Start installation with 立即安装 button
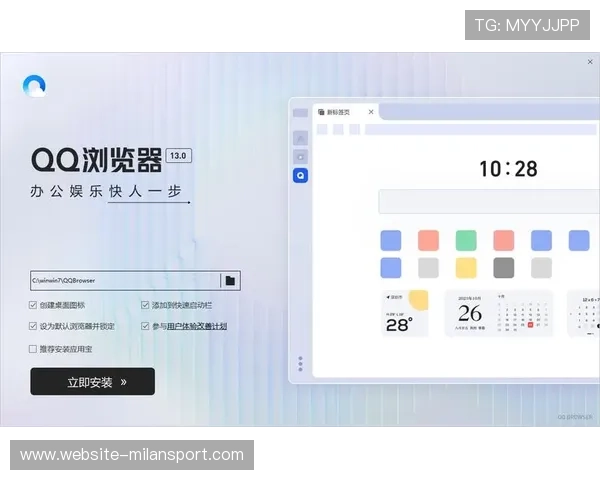The image size is (600, 480). (x=93, y=382)
